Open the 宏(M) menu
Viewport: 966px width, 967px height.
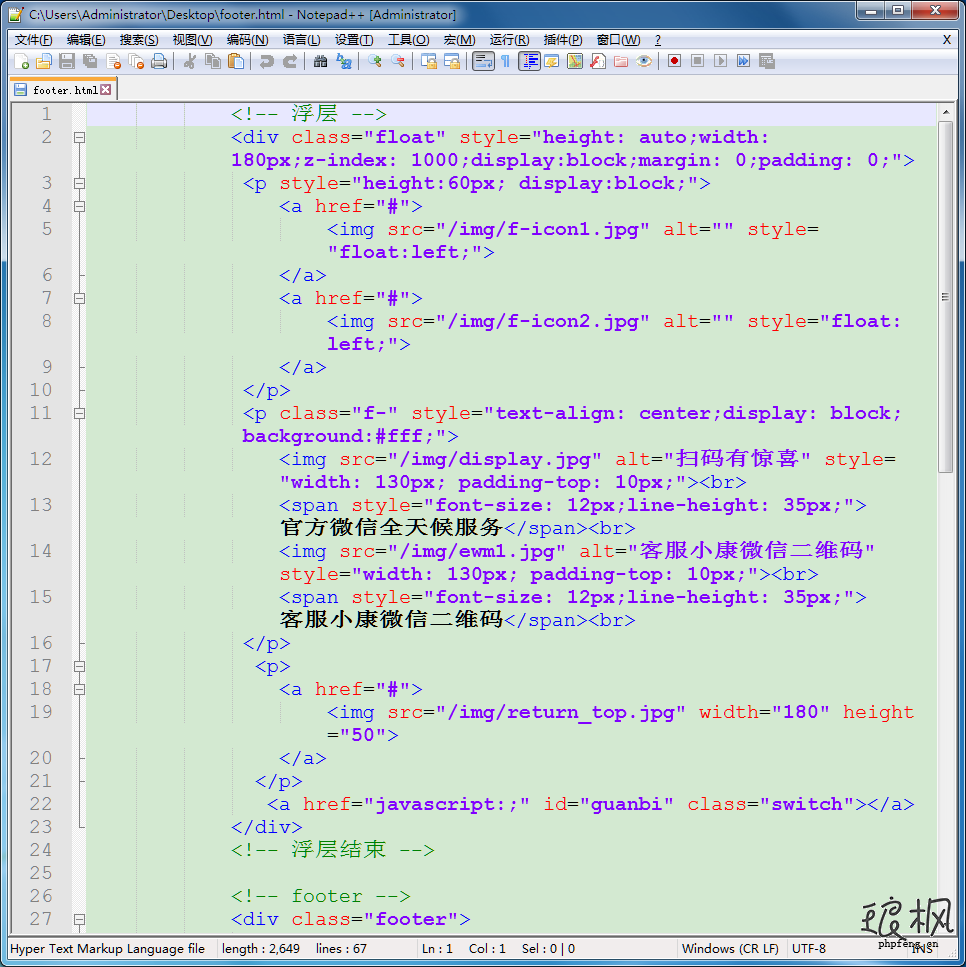(460, 40)
